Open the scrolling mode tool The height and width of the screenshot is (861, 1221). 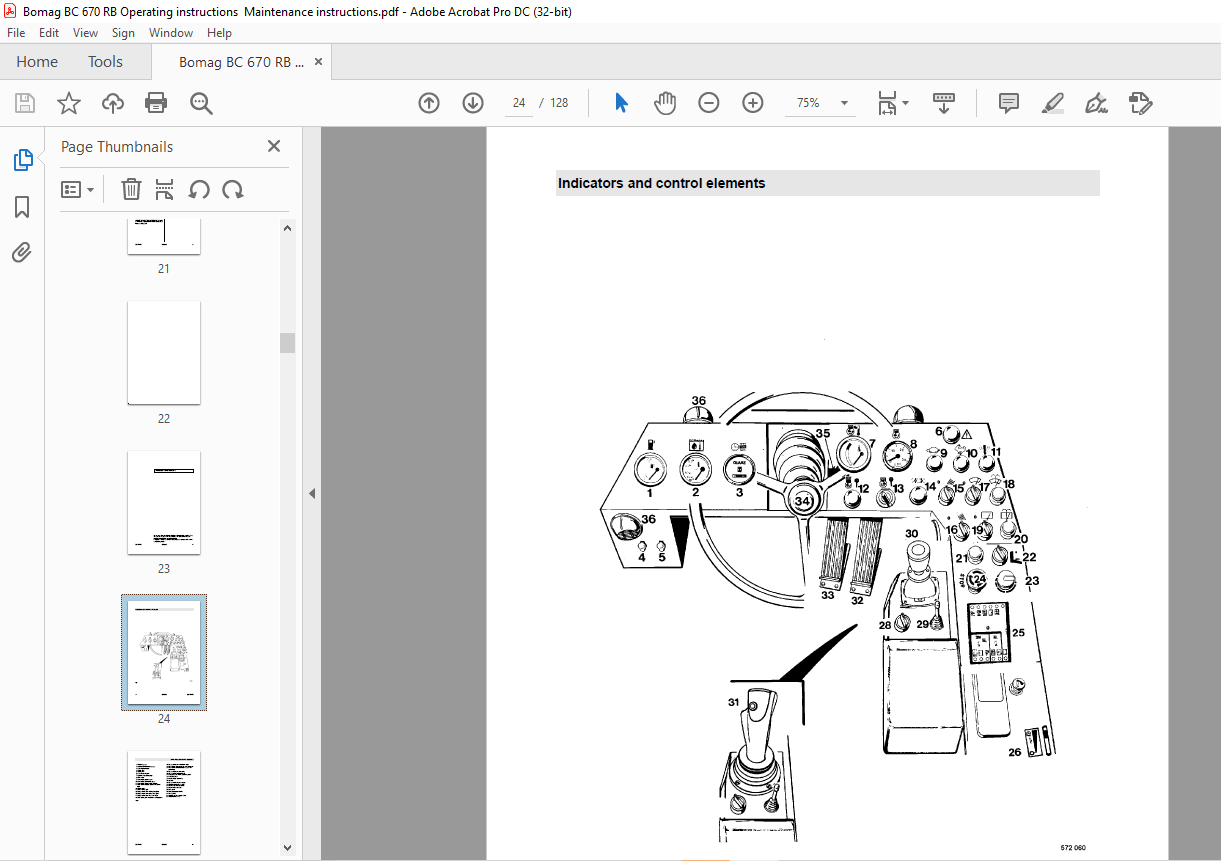point(944,103)
